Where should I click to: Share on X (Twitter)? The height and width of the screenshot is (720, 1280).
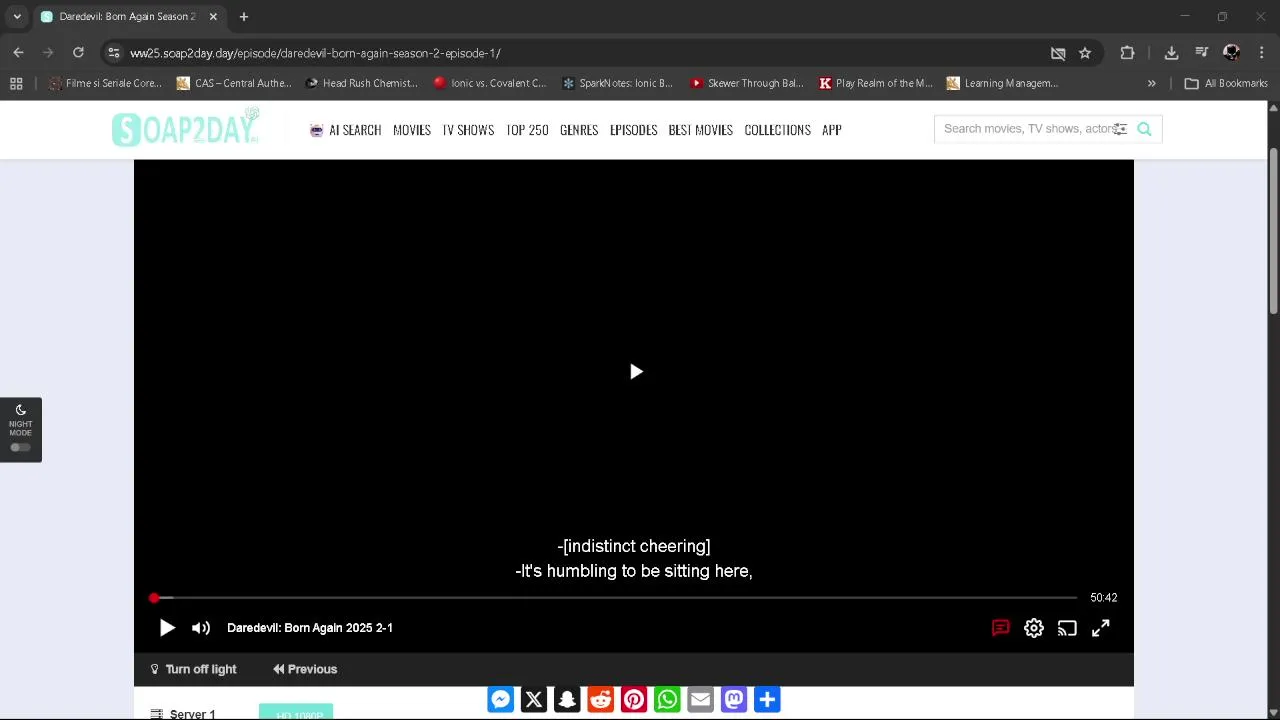[x=534, y=700]
